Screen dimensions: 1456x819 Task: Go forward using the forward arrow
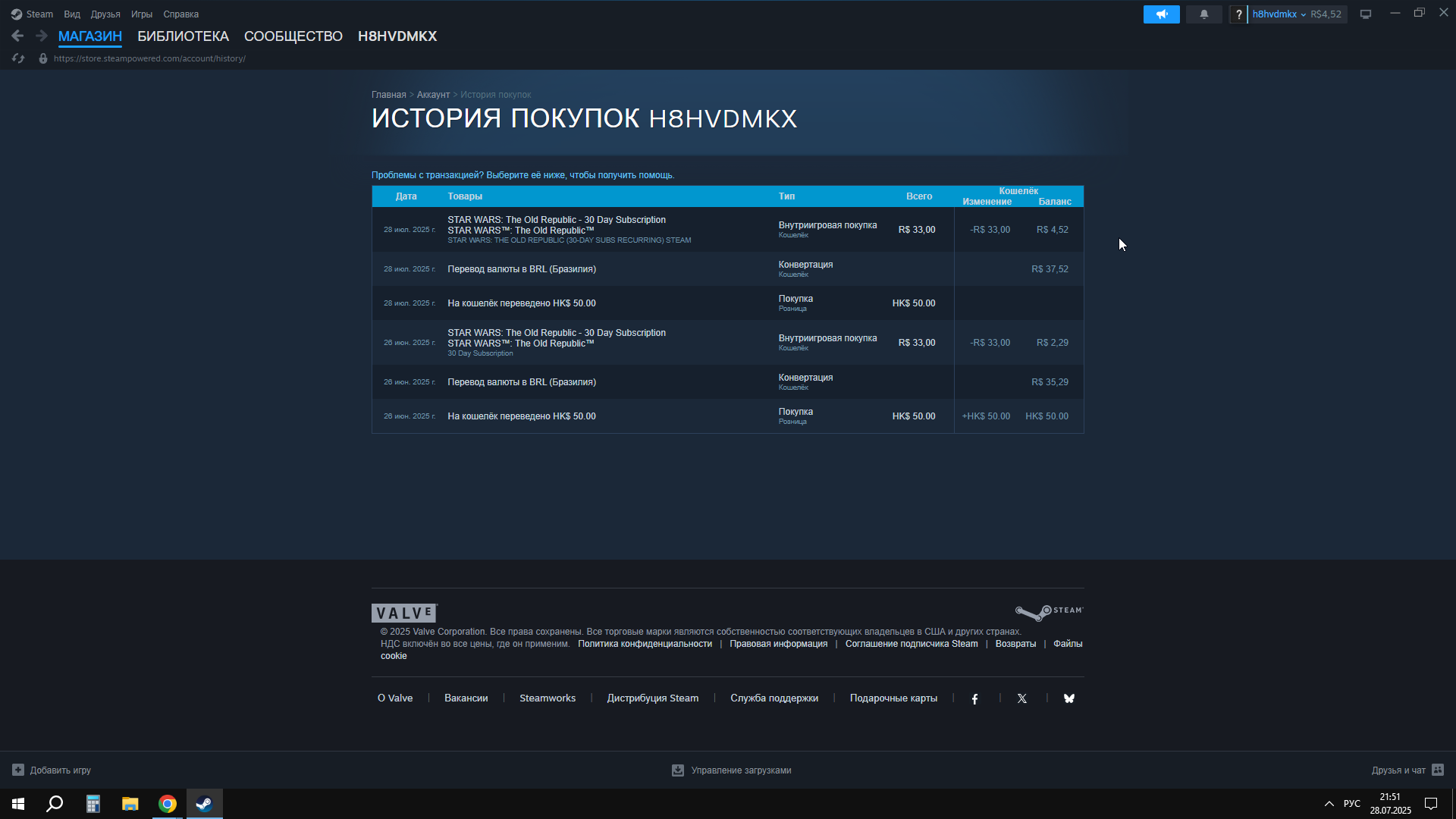tap(42, 36)
